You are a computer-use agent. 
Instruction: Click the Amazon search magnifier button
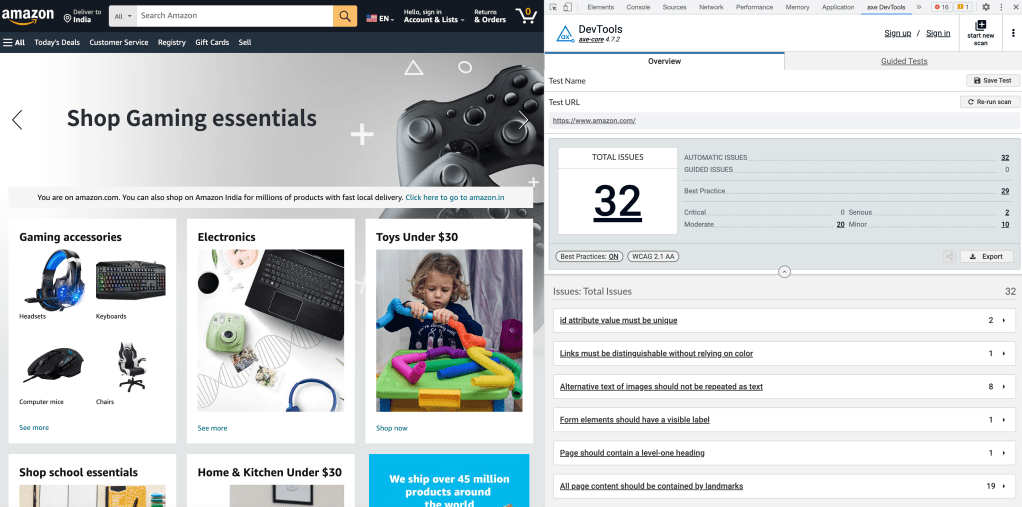tap(345, 16)
